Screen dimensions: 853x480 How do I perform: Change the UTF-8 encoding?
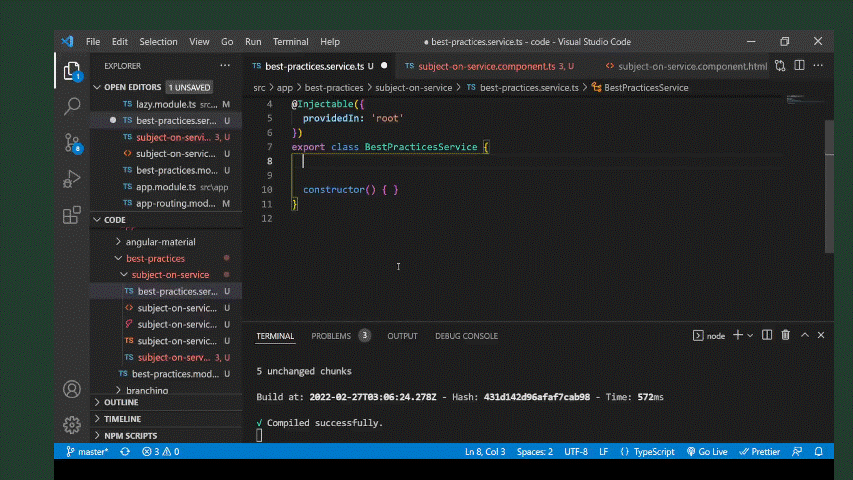click(576, 452)
